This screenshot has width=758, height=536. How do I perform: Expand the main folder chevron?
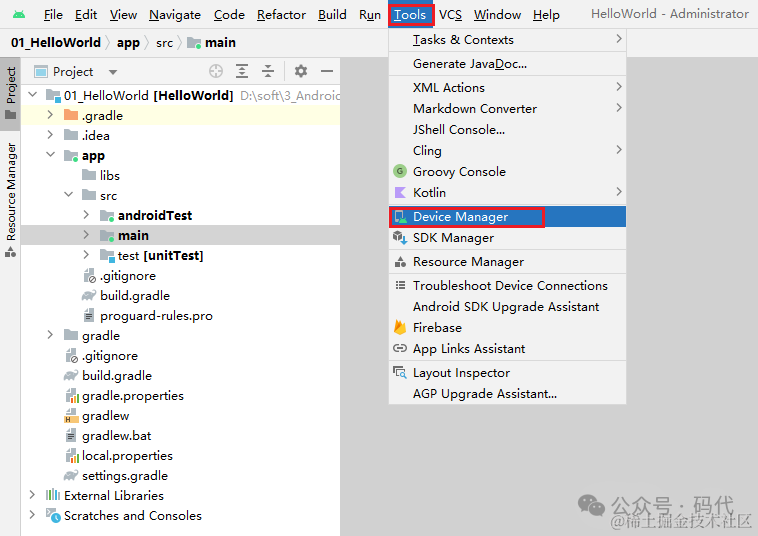click(86, 235)
